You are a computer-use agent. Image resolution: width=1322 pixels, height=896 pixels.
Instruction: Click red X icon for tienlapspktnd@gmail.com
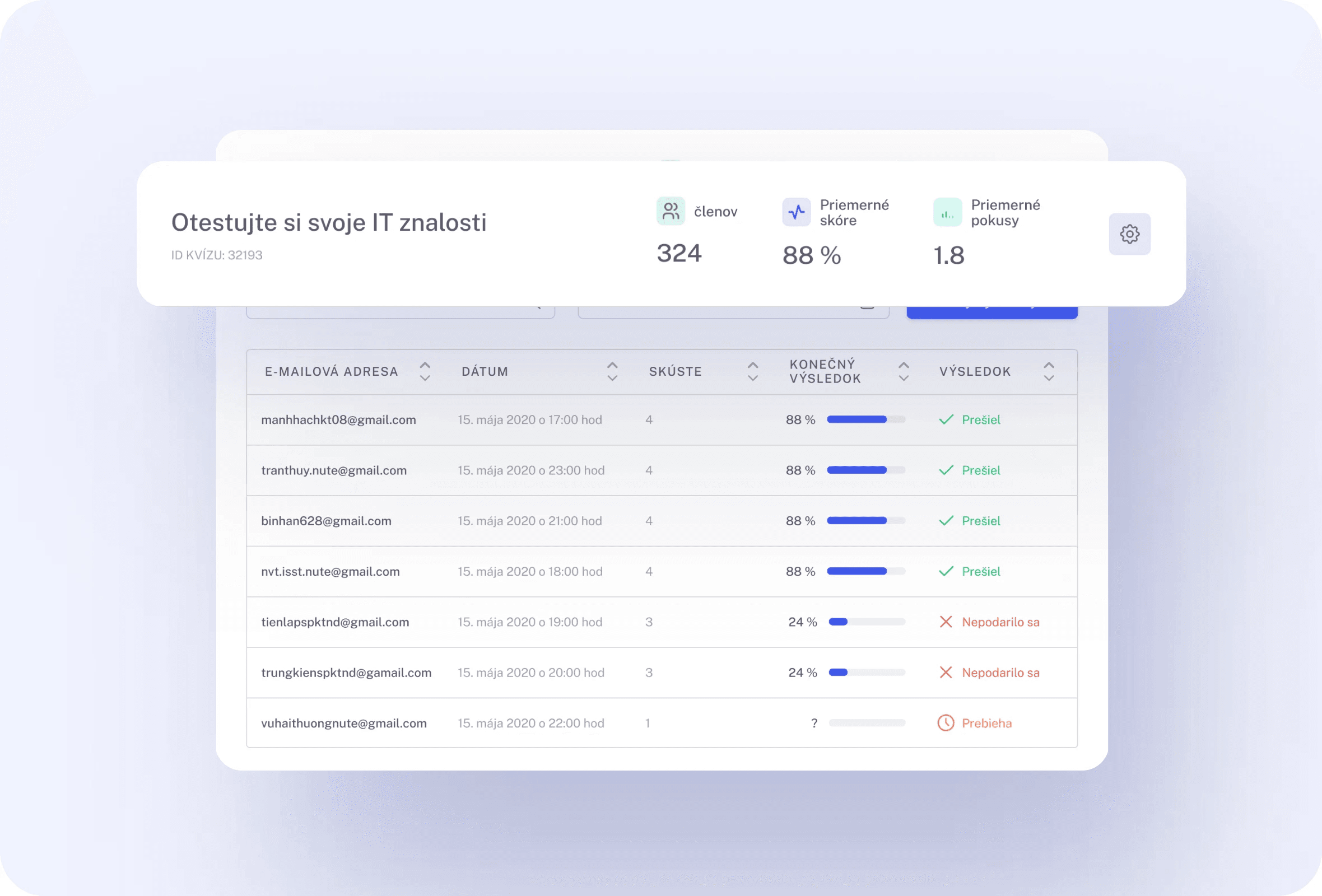[x=946, y=622]
